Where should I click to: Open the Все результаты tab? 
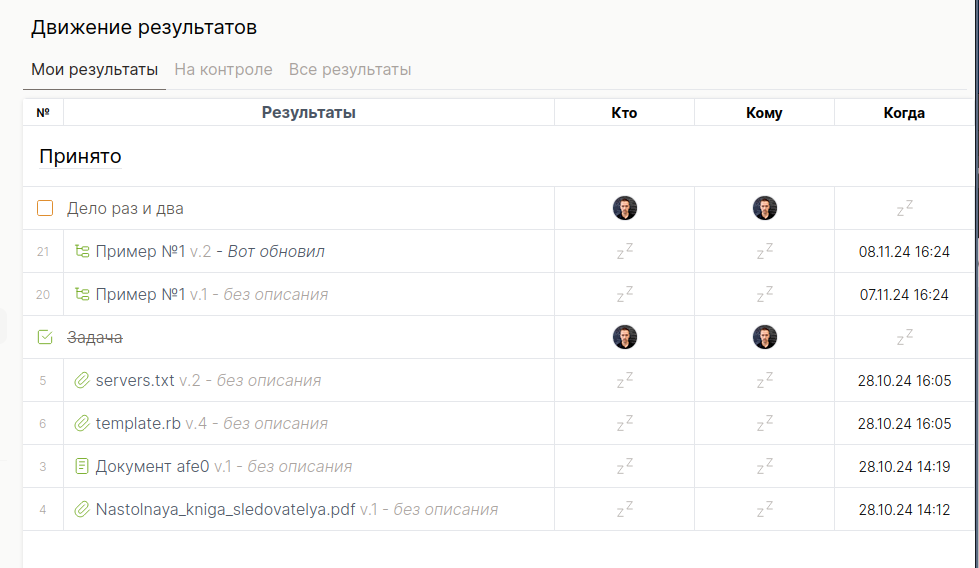(350, 69)
